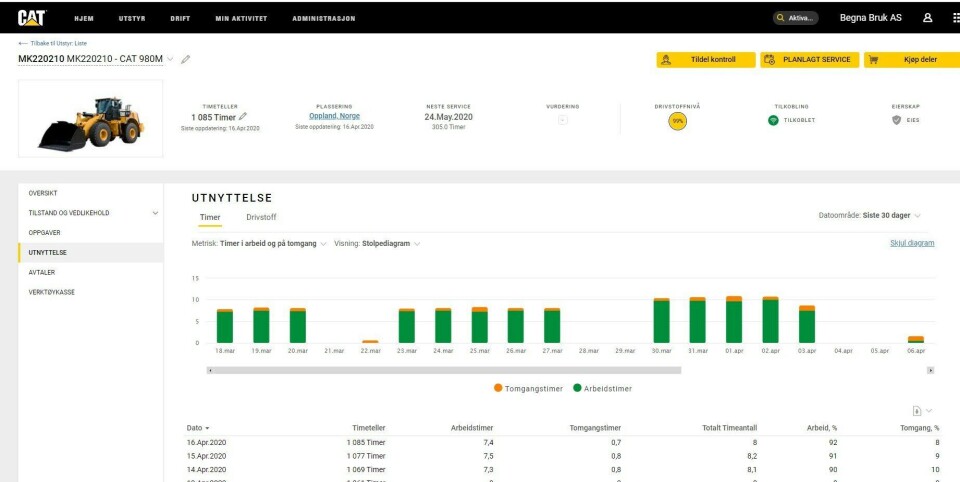The height and width of the screenshot is (482, 960).
Task: Toggle Tomgangstimer legend series
Action: click(529, 388)
